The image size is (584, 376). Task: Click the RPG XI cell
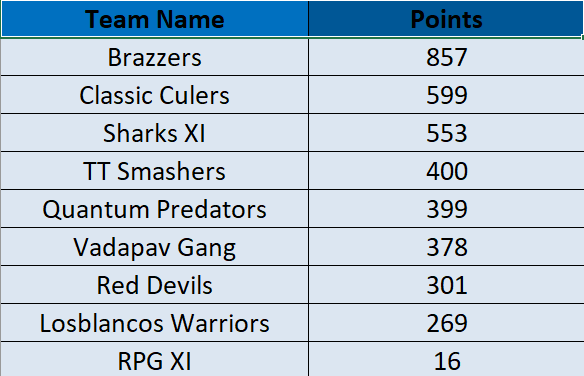[x=155, y=359]
